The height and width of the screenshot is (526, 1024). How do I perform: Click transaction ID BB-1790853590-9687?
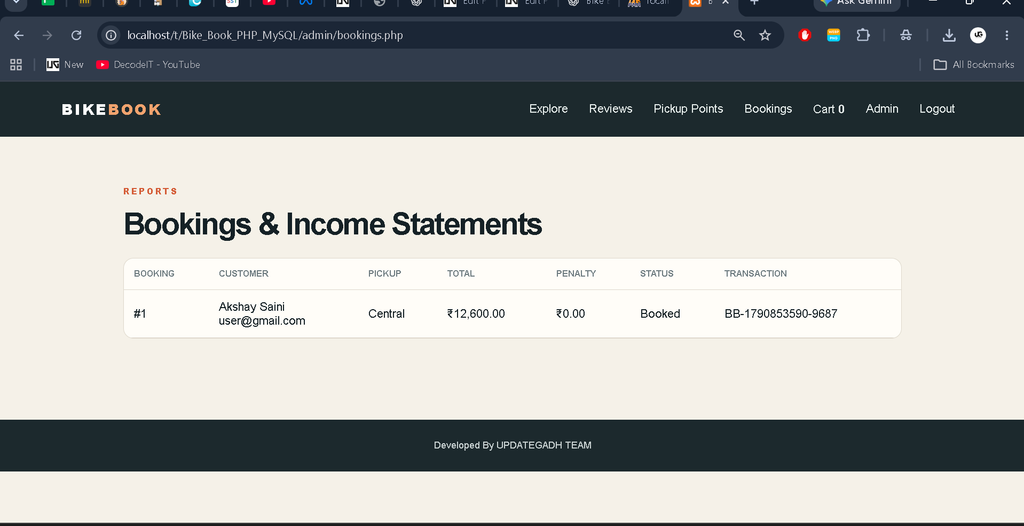tap(781, 314)
